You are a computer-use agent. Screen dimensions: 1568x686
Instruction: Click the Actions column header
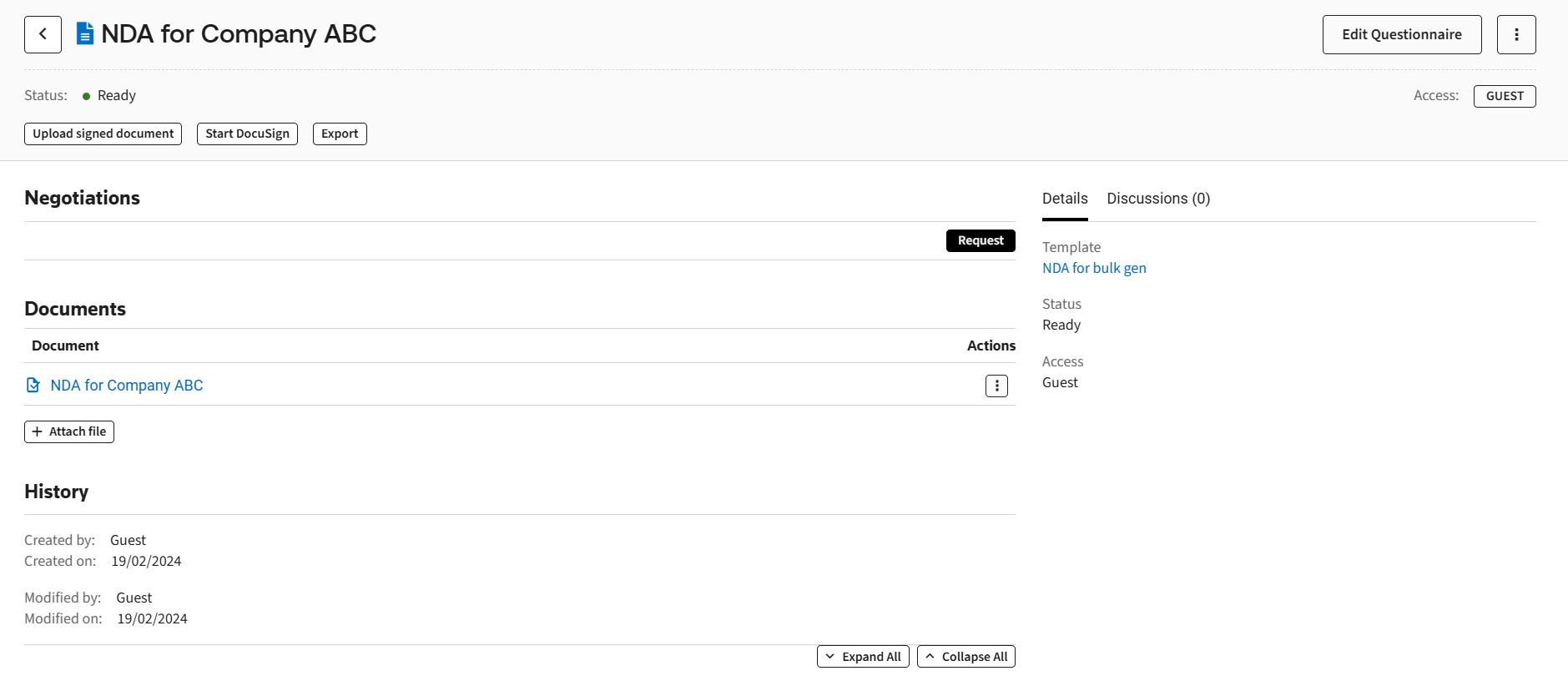tap(991, 346)
